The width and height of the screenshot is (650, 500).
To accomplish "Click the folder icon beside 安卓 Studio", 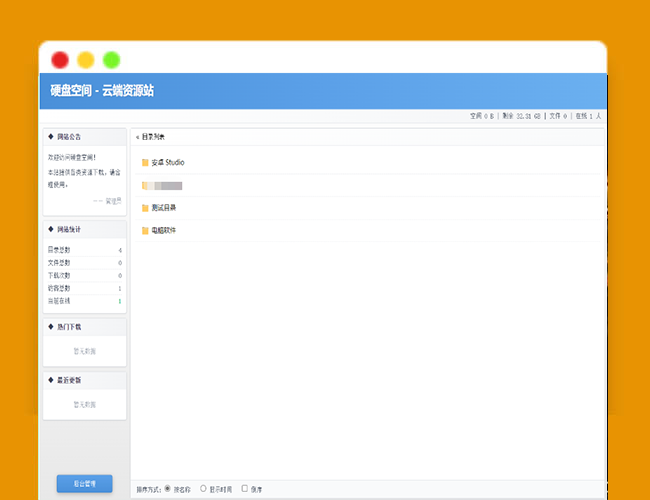I will click(145, 163).
